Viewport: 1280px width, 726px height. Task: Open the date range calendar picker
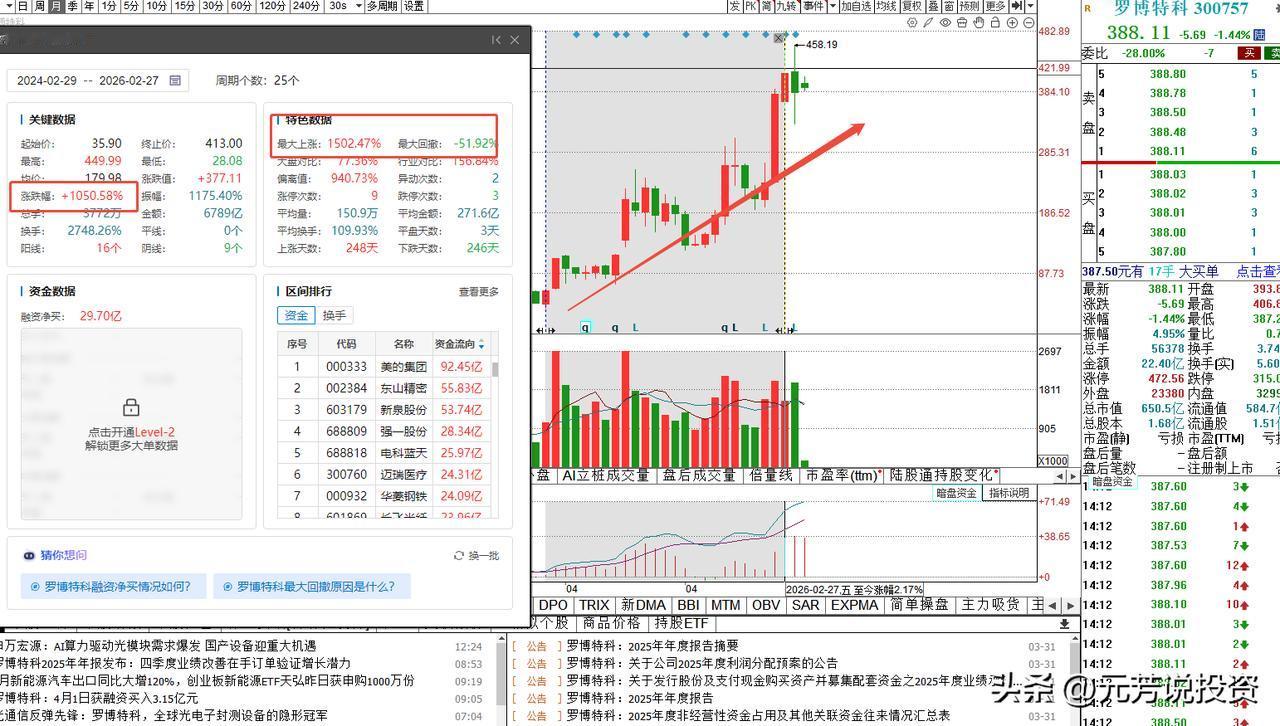pyautogui.click(x=175, y=80)
